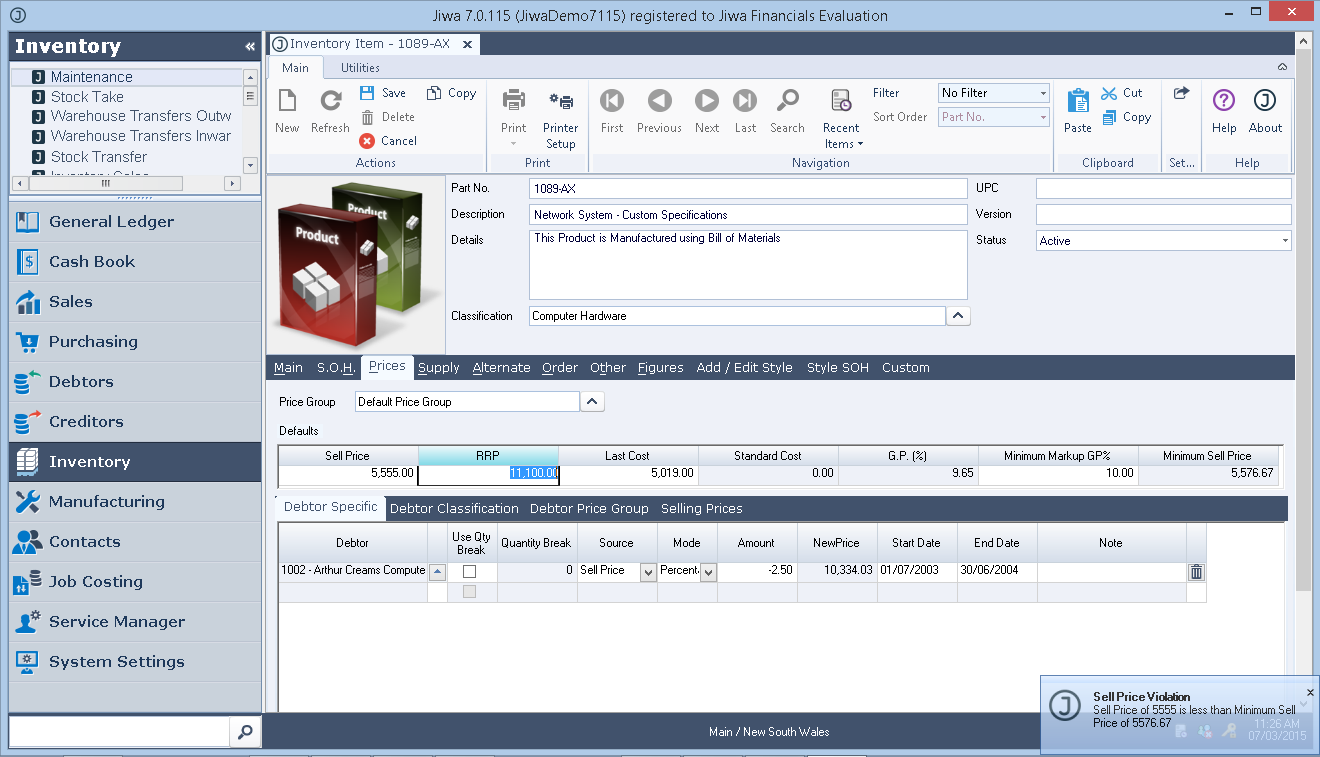Switch to the Supply tab
The image size is (1320, 757).
pyautogui.click(x=438, y=368)
